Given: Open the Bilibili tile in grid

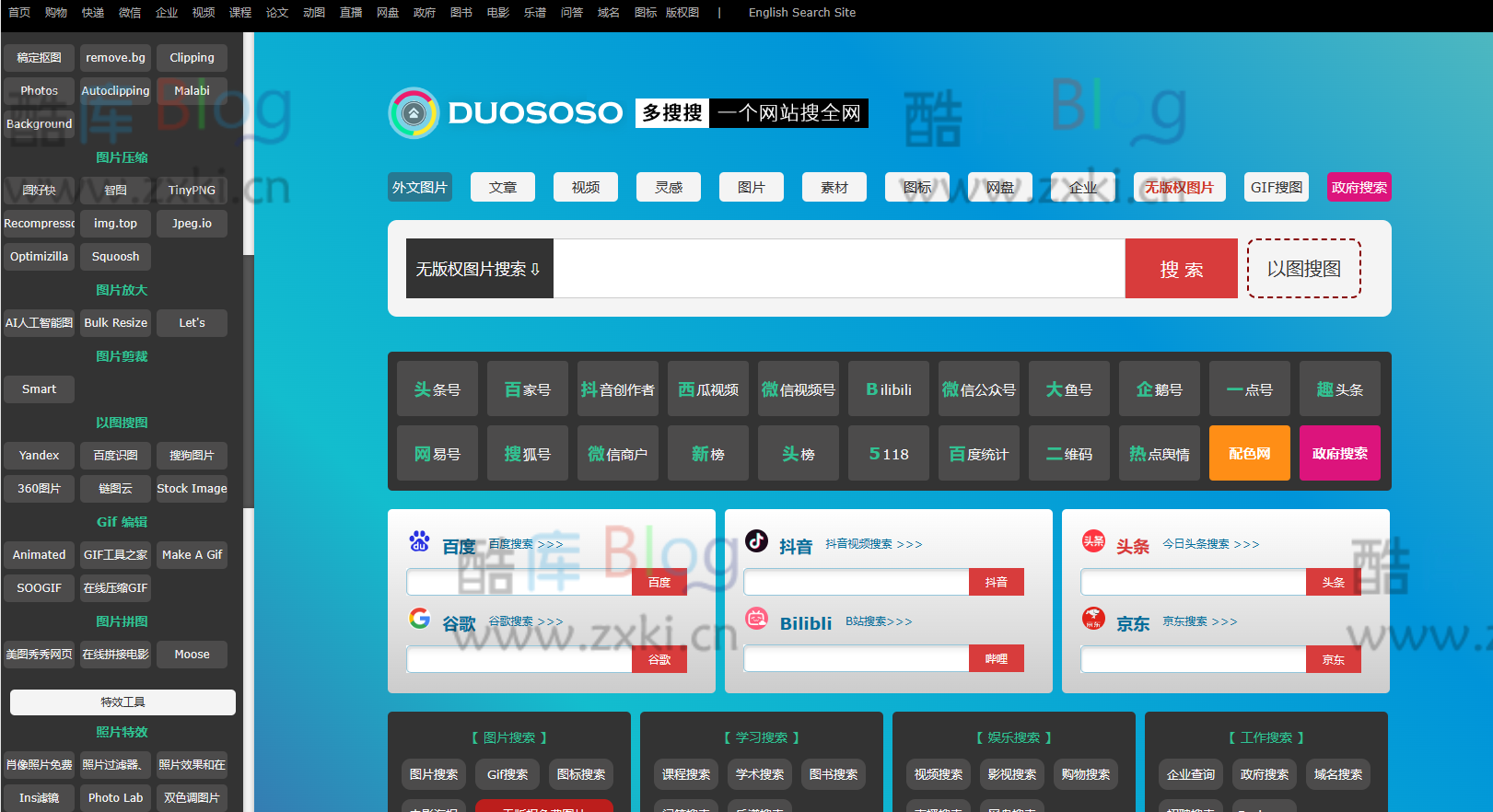Looking at the screenshot, I should [889, 389].
